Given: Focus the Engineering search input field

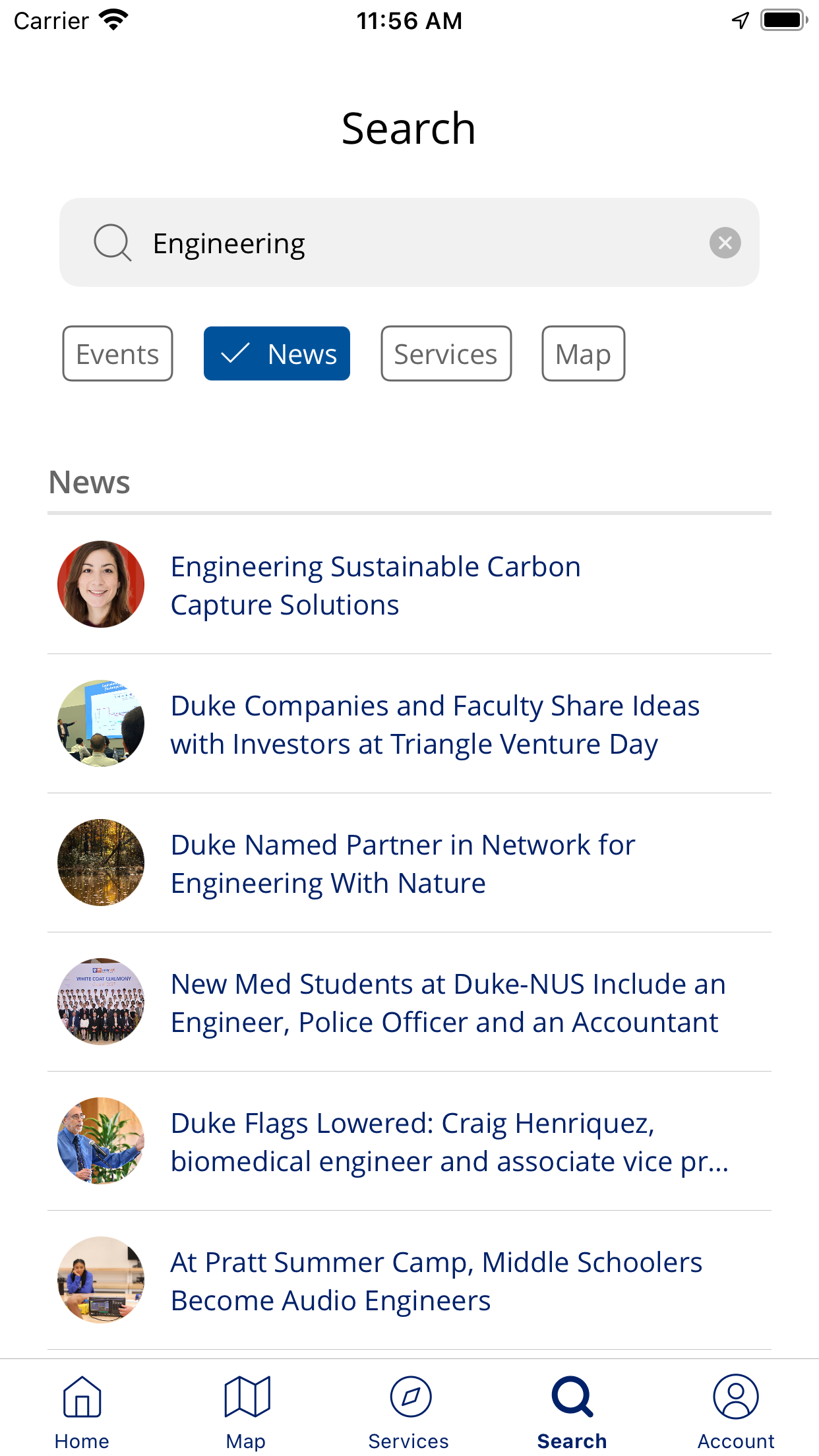Looking at the screenshot, I should point(409,243).
